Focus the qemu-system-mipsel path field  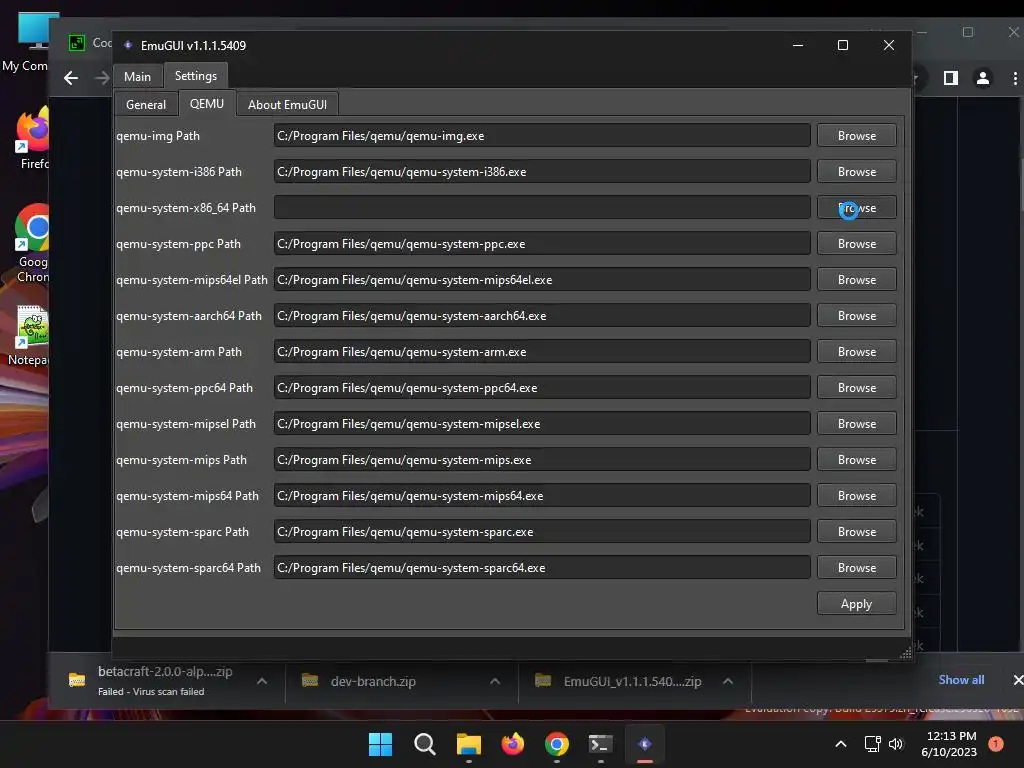(x=542, y=424)
